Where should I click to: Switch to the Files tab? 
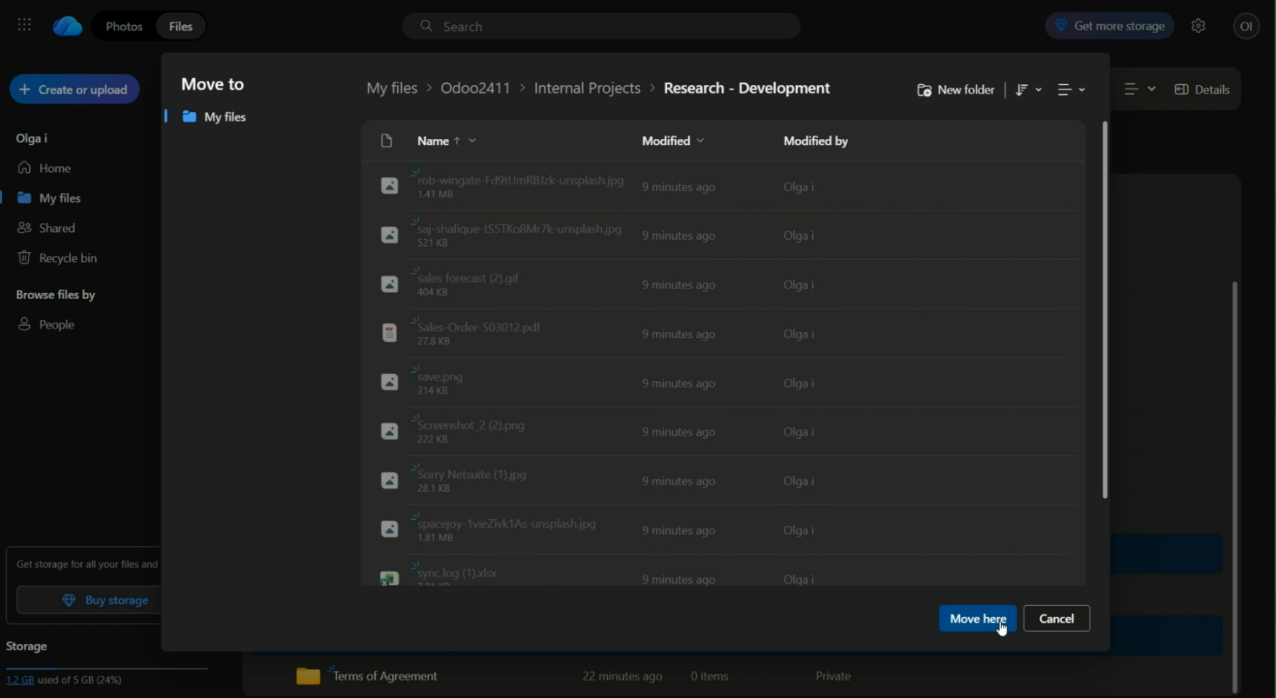pyautogui.click(x=181, y=26)
